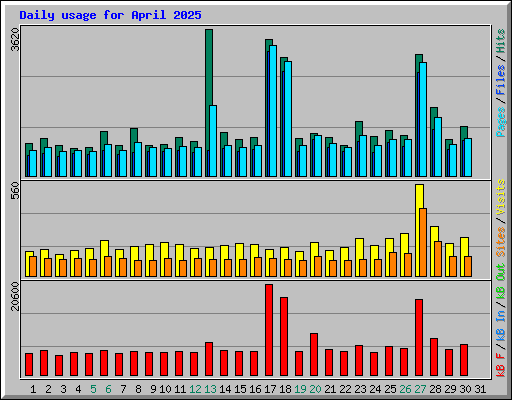The width and height of the screenshot is (512, 400).
Task: Select the cyan pages bar for day 27
Action: (423, 119)
